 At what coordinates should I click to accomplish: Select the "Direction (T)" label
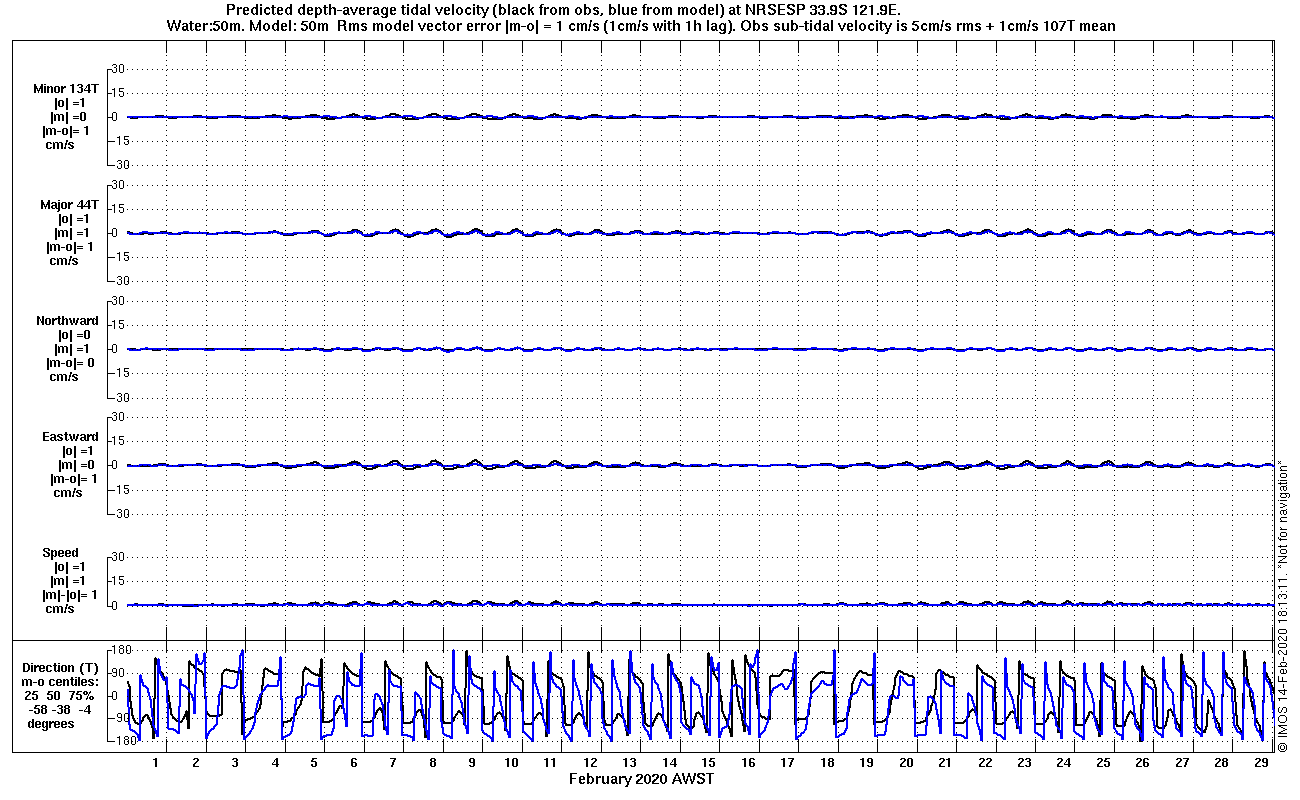point(62,668)
